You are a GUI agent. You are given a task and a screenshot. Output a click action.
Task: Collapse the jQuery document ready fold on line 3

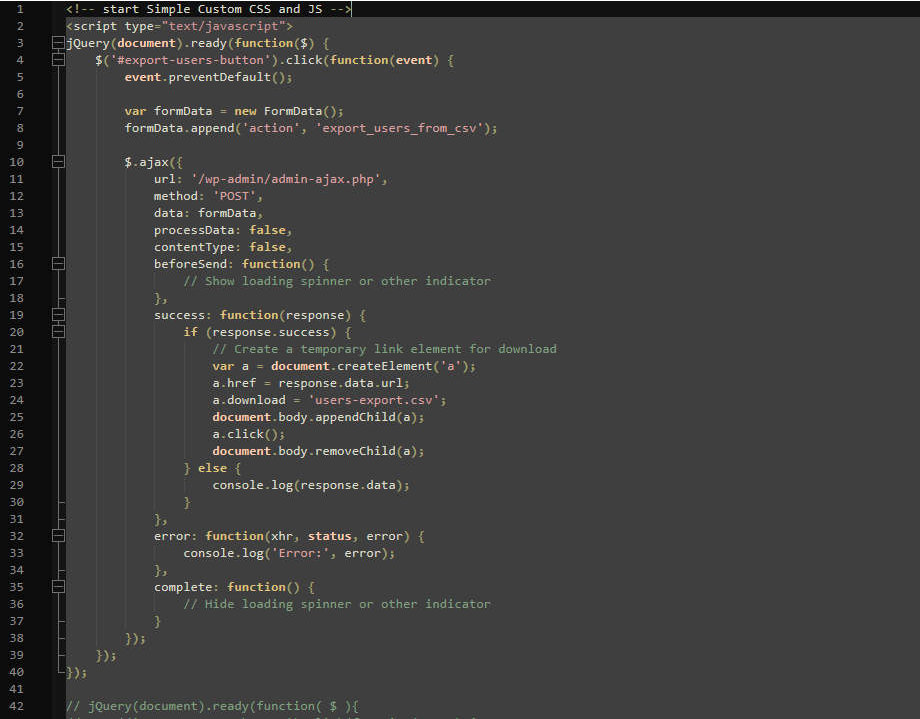coord(58,44)
